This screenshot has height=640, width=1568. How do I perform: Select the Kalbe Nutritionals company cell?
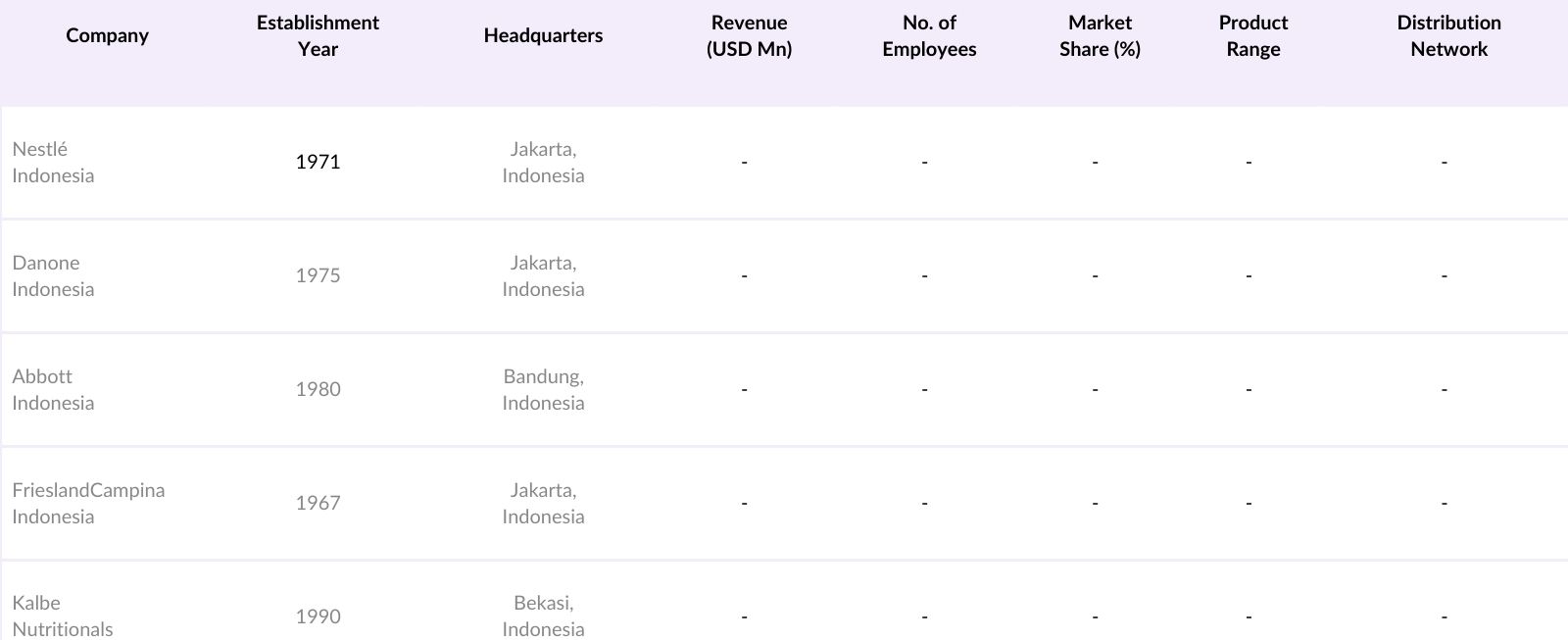point(62,615)
